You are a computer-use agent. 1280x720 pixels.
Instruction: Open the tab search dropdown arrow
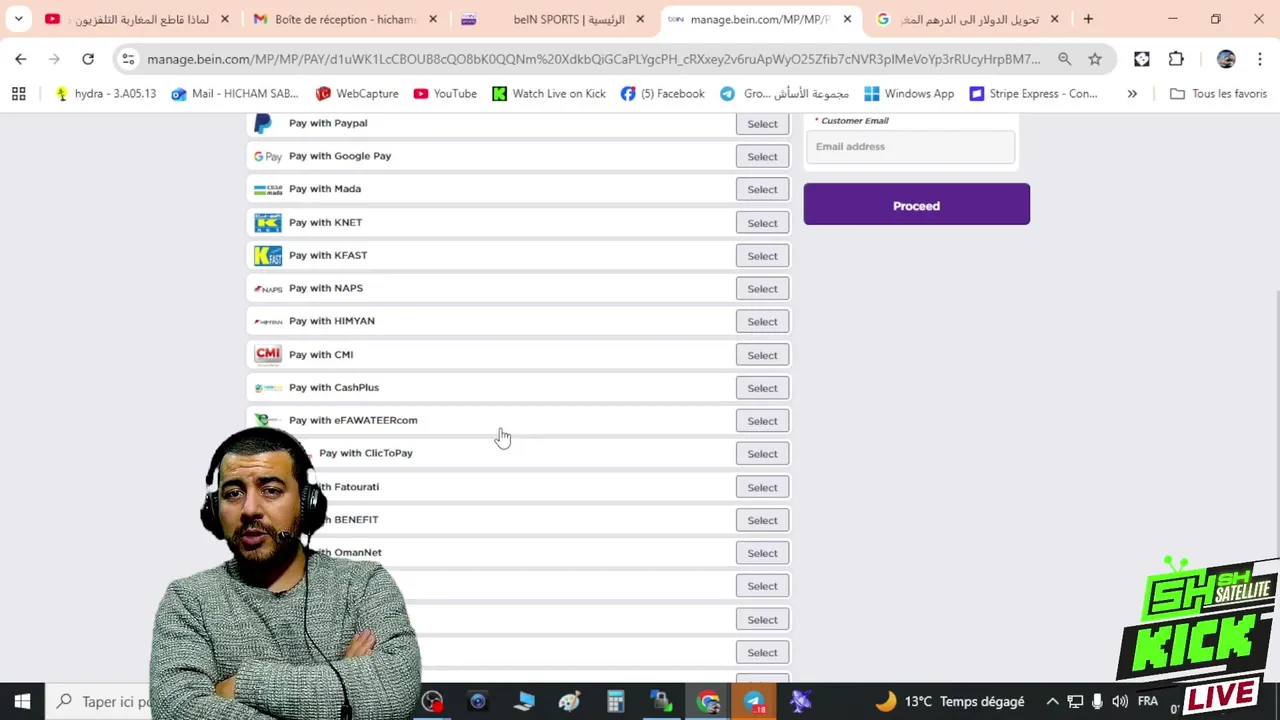coord(18,19)
